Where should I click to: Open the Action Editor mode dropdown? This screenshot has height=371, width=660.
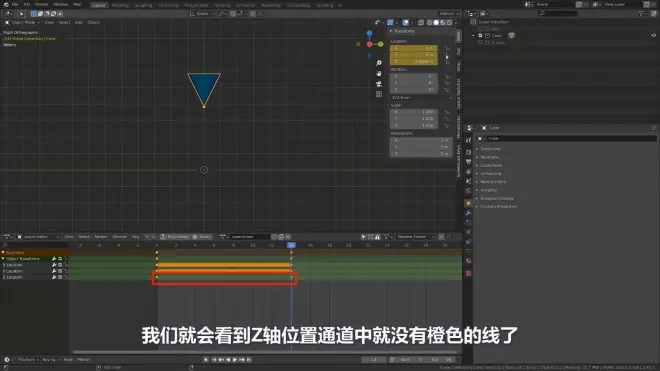pos(38,237)
